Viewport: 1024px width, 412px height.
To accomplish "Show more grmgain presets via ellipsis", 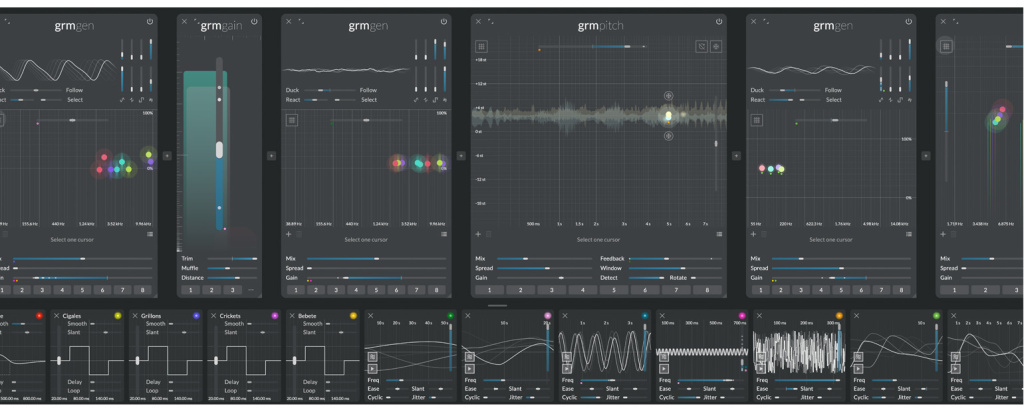I will point(251,290).
